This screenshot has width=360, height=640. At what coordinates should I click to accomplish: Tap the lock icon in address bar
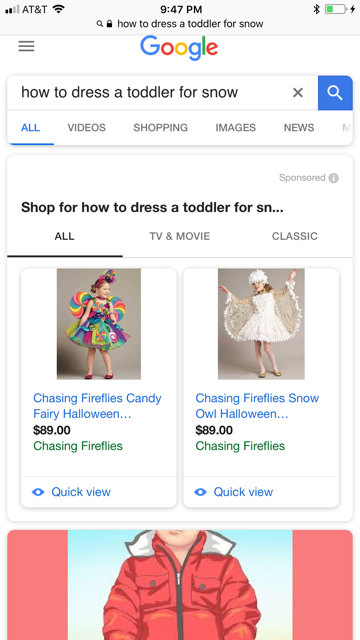(109, 24)
